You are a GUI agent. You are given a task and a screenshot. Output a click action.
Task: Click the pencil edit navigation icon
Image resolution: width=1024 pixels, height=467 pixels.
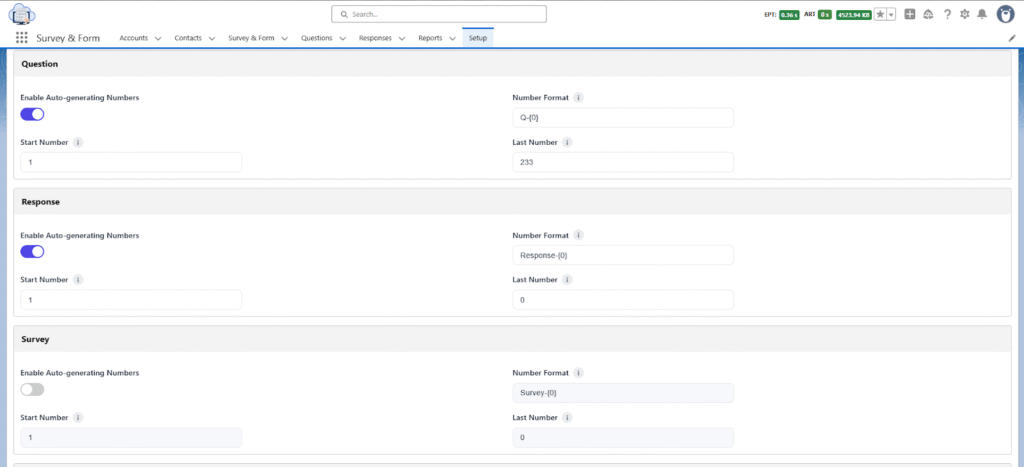pos(1011,38)
